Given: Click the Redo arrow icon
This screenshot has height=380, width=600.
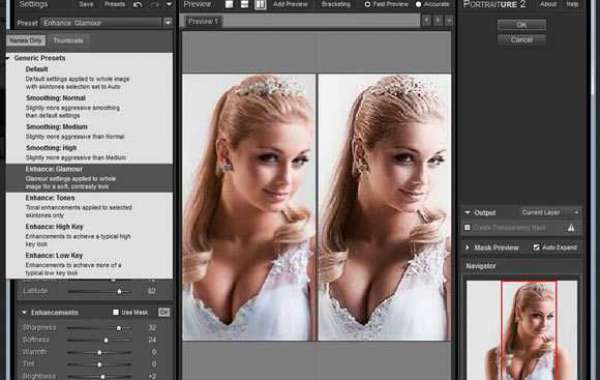Looking at the screenshot, I should click(x=155, y=5).
